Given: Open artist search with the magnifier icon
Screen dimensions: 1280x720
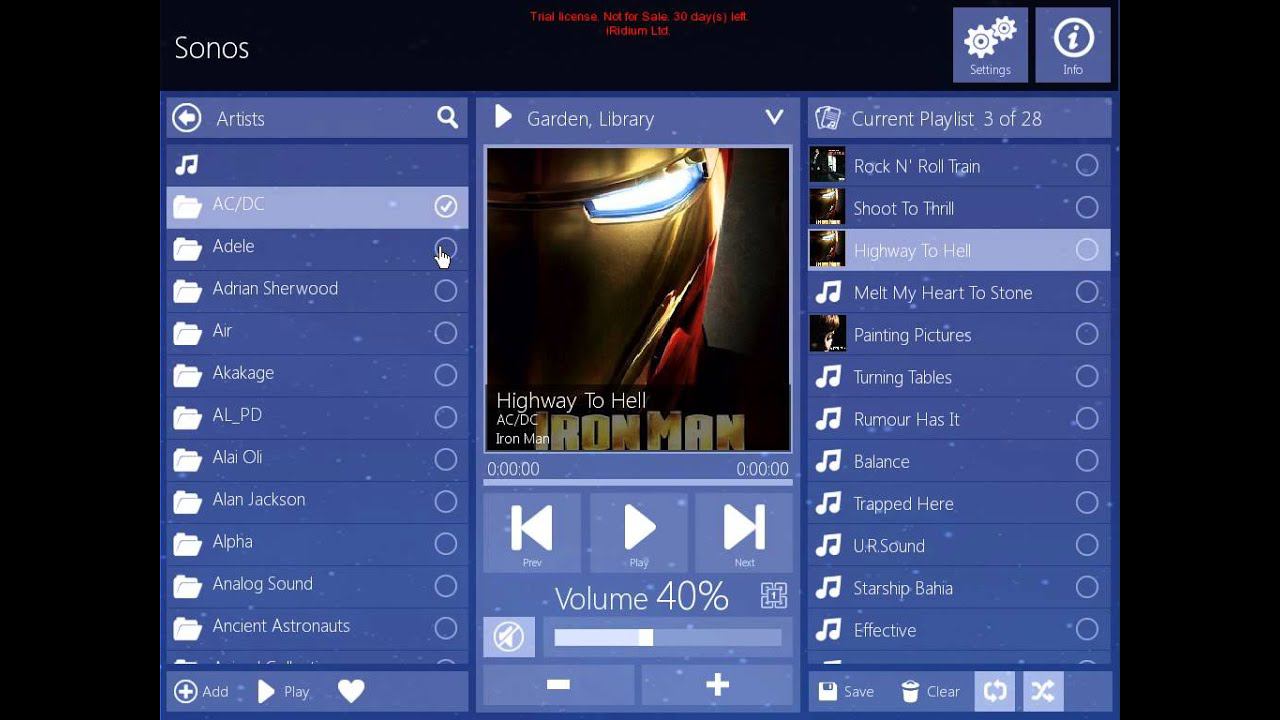Looking at the screenshot, I should tap(447, 118).
